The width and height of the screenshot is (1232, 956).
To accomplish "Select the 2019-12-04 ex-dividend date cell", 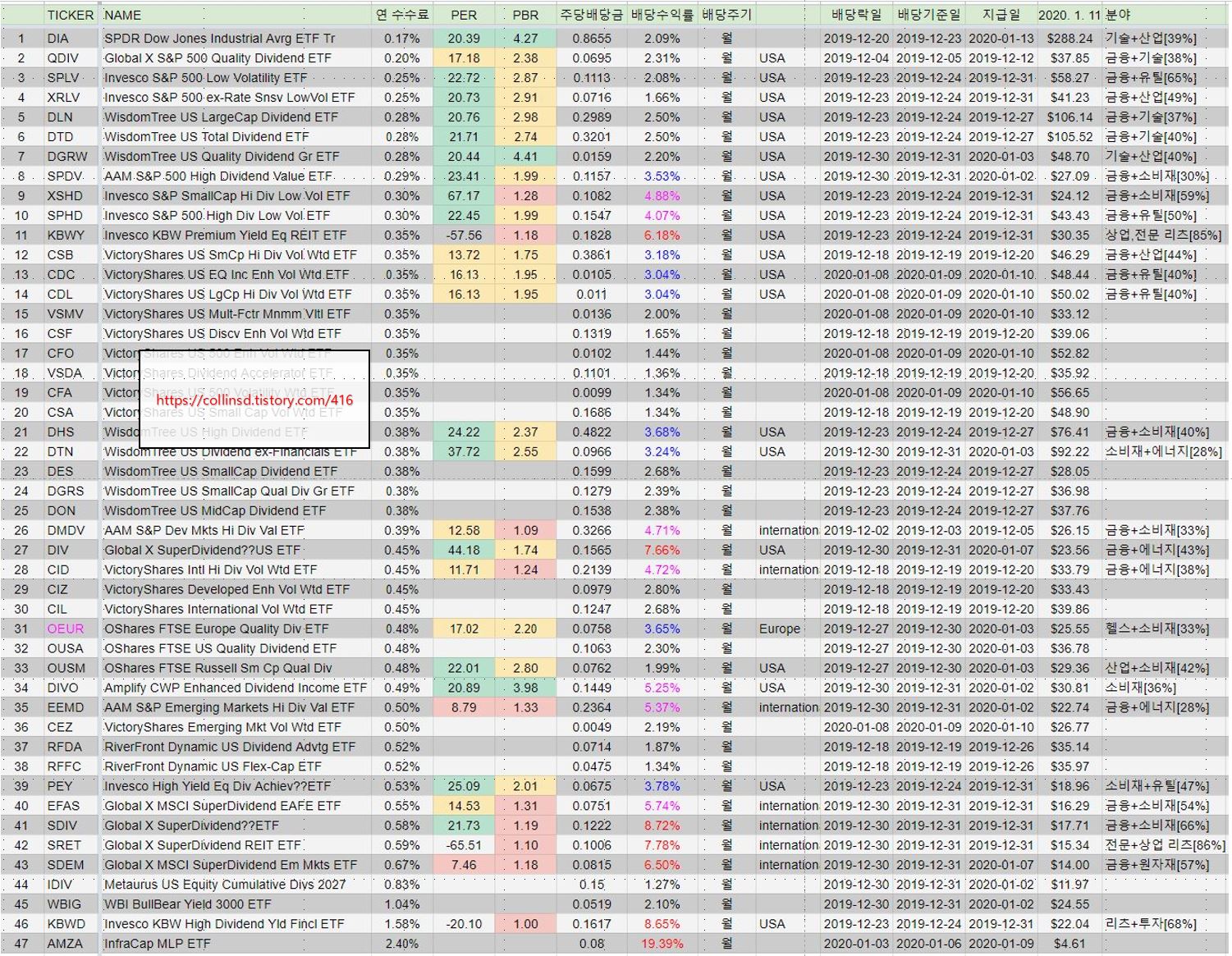I will pos(856,58).
